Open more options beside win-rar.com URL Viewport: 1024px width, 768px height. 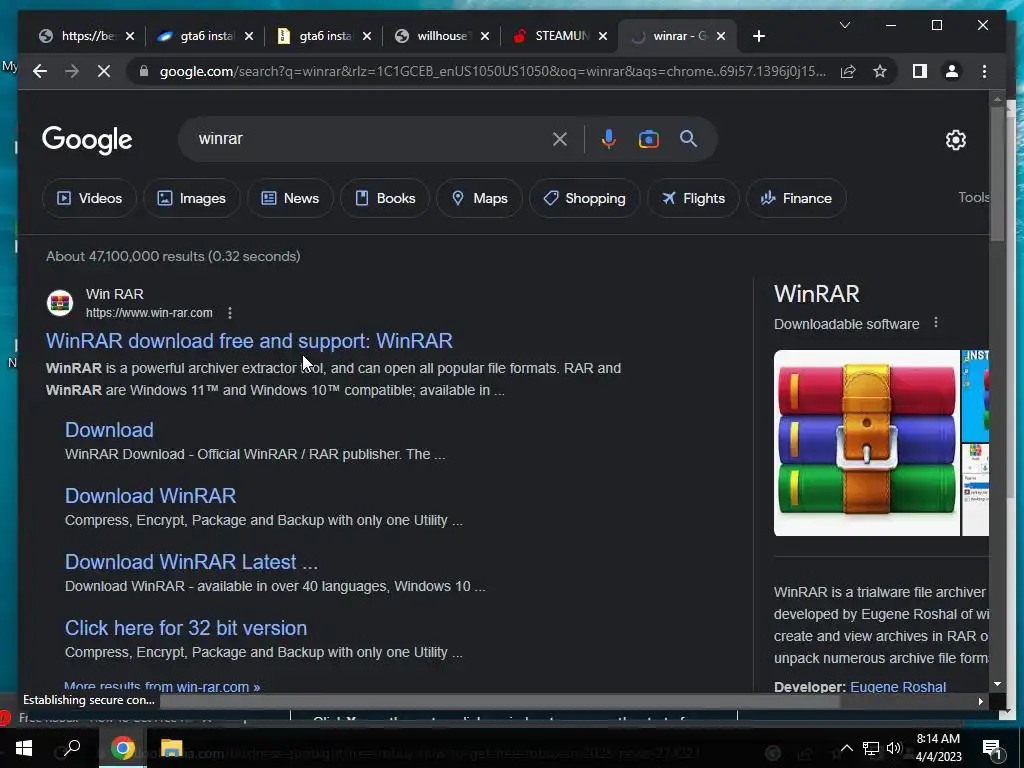pos(229,313)
